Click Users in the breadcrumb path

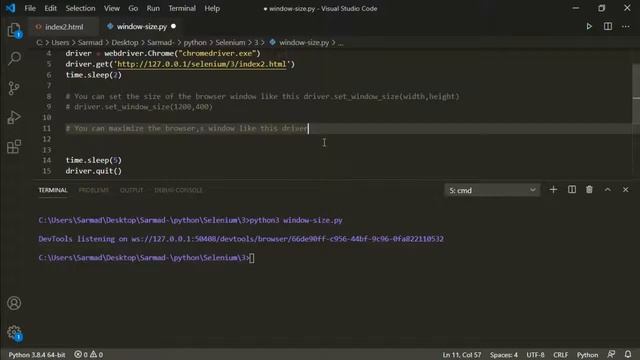point(60,42)
